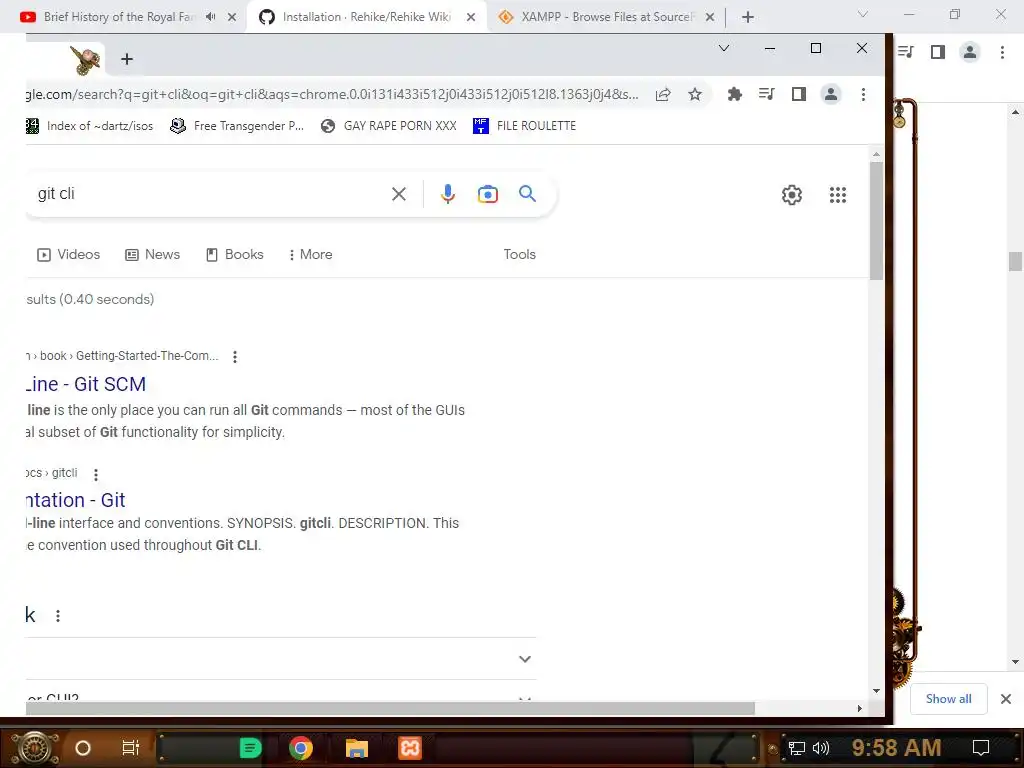The width and height of the screenshot is (1024, 768).
Task: Click the vertical scrollbar down arrow of search page
Action: point(876,691)
